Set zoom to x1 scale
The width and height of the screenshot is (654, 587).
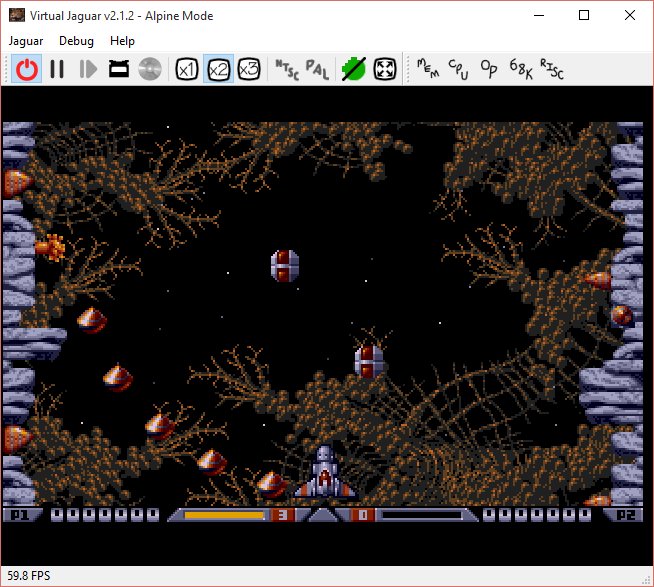tap(187, 69)
